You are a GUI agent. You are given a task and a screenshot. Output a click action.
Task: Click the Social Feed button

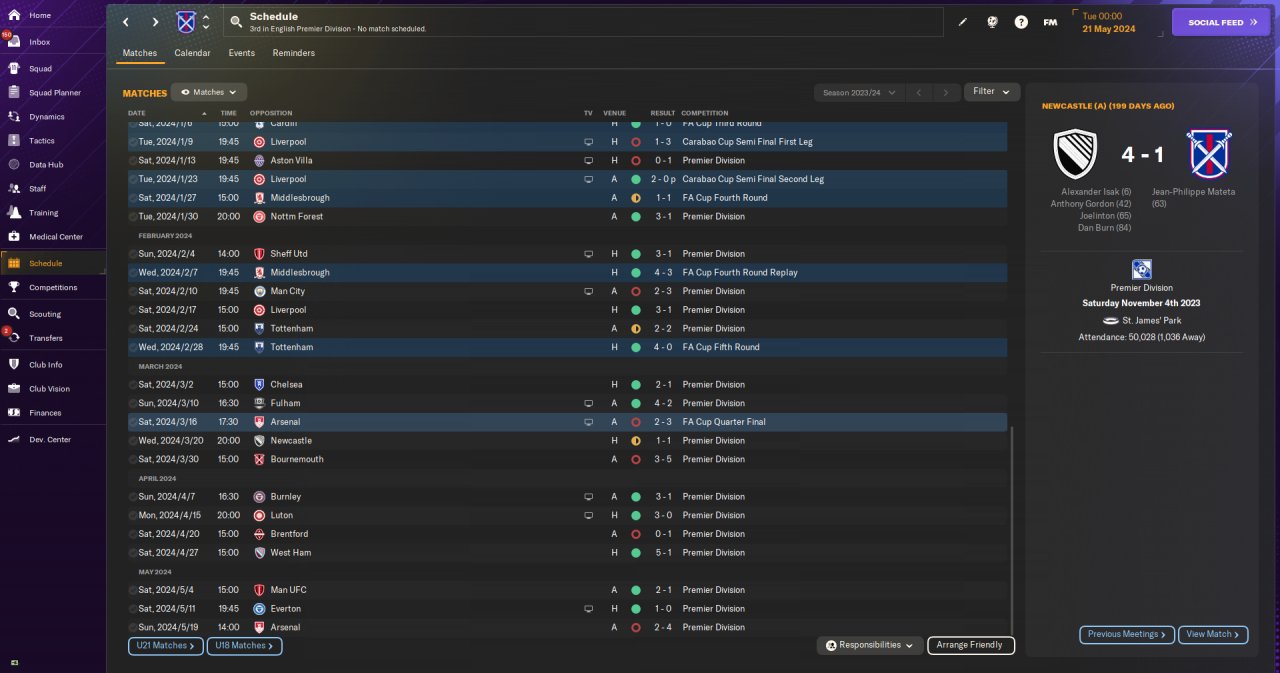pyautogui.click(x=1220, y=22)
